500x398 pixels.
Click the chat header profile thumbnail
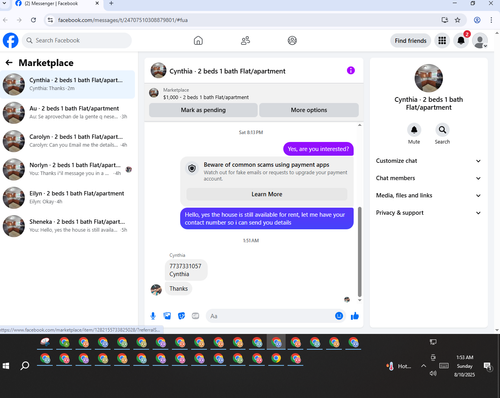(x=158, y=70)
